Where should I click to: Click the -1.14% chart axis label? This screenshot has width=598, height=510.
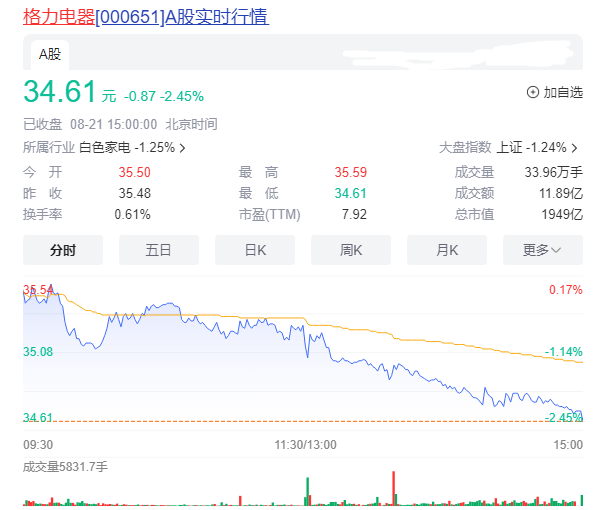click(x=563, y=352)
